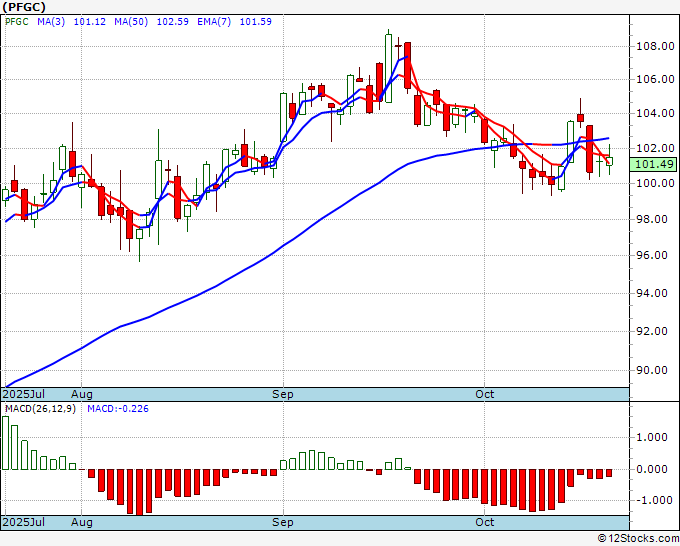Click the current price tag 101.49
The height and width of the screenshot is (546, 680).
(653, 164)
